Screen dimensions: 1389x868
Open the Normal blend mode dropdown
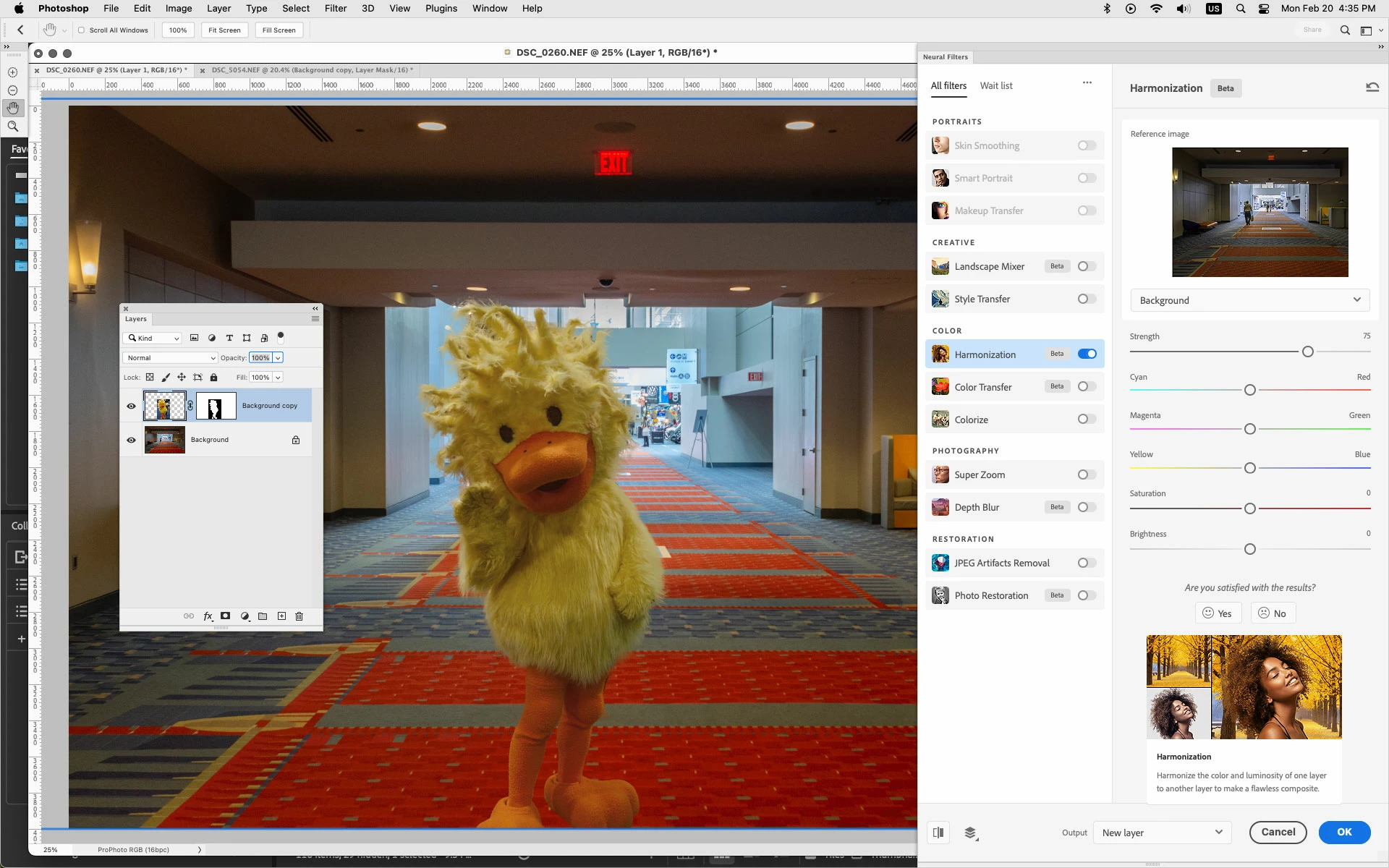170,358
